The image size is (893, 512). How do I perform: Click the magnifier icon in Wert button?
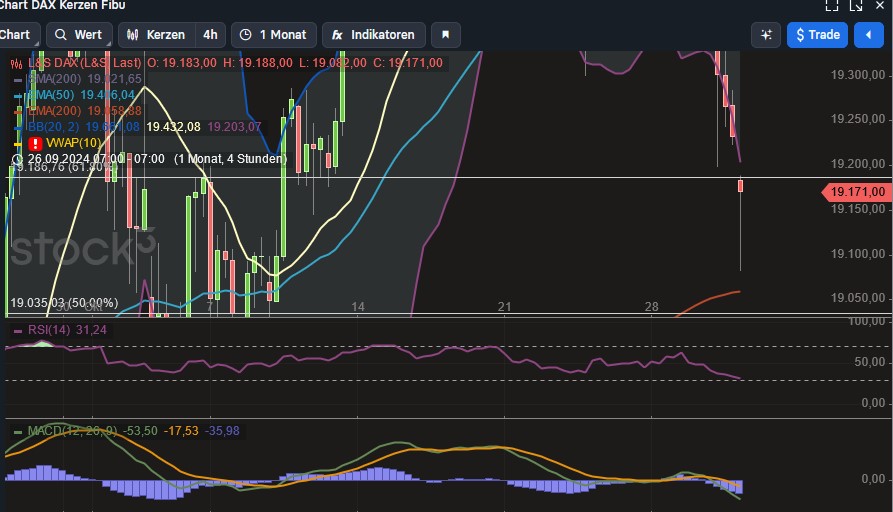pos(60,35)
